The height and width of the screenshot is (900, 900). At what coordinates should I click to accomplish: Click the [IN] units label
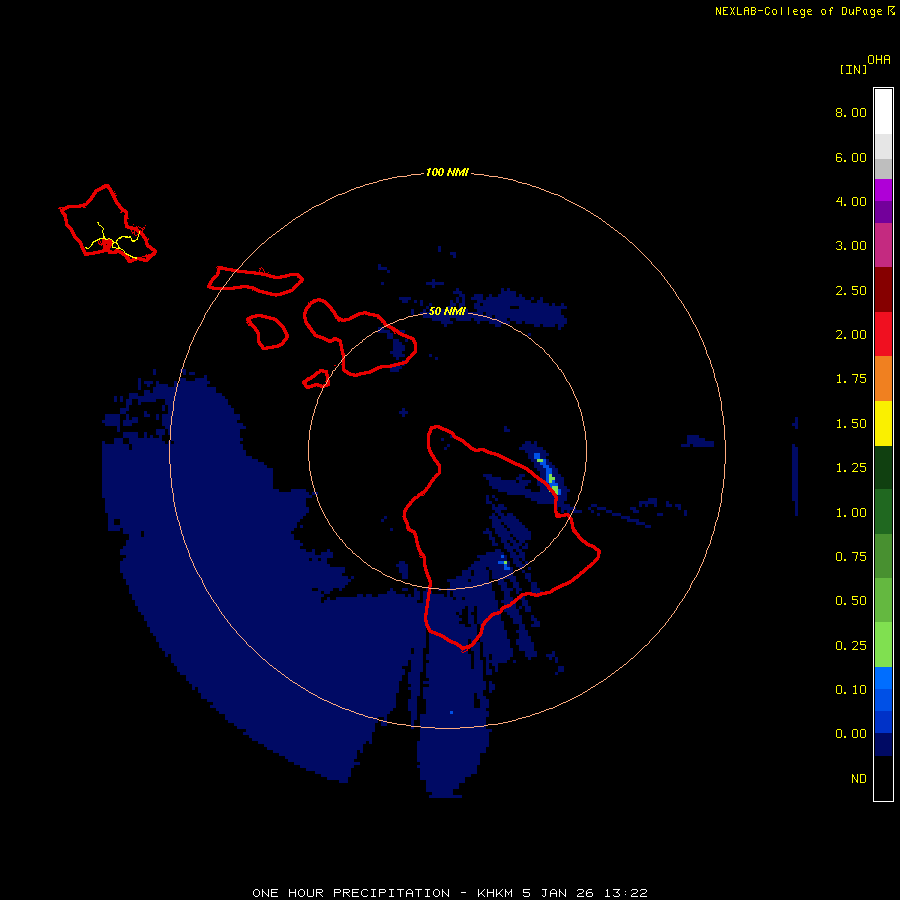click(x=853, y=69)
